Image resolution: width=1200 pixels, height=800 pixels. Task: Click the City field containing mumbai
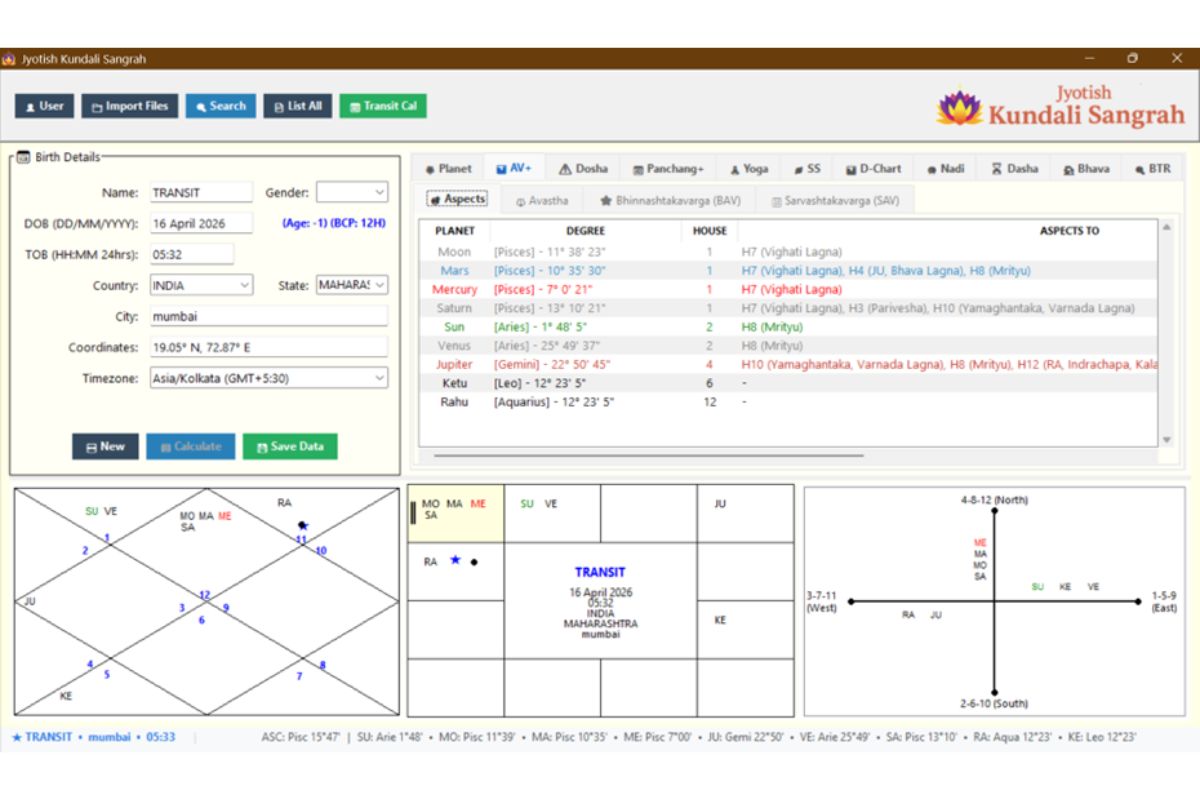click(x=268, y=316)
